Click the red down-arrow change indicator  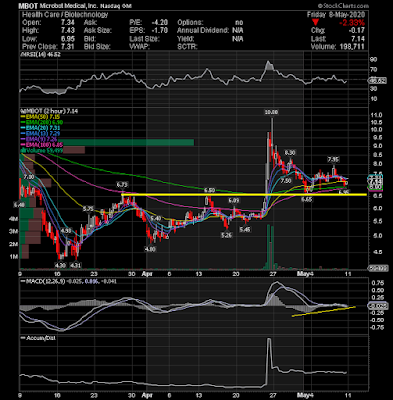[x=316, y=23]
